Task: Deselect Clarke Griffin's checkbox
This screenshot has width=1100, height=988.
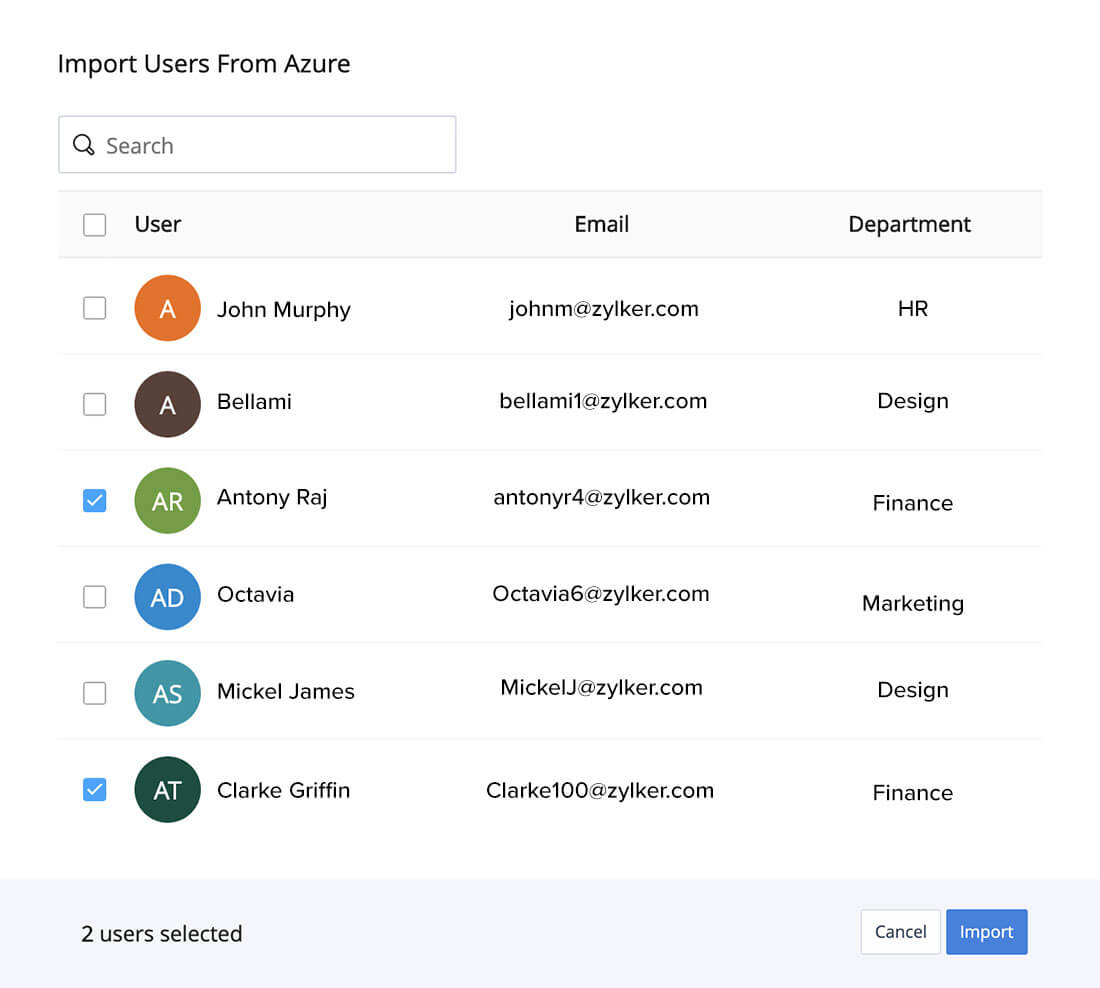Action: point(94,790)
